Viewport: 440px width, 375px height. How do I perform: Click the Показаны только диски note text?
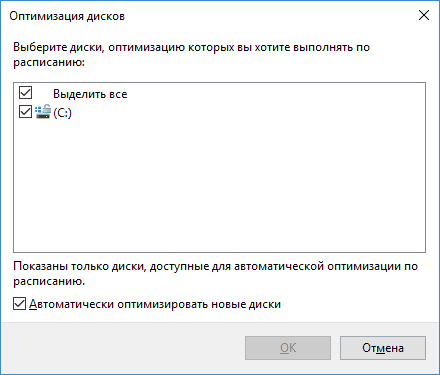215,274
